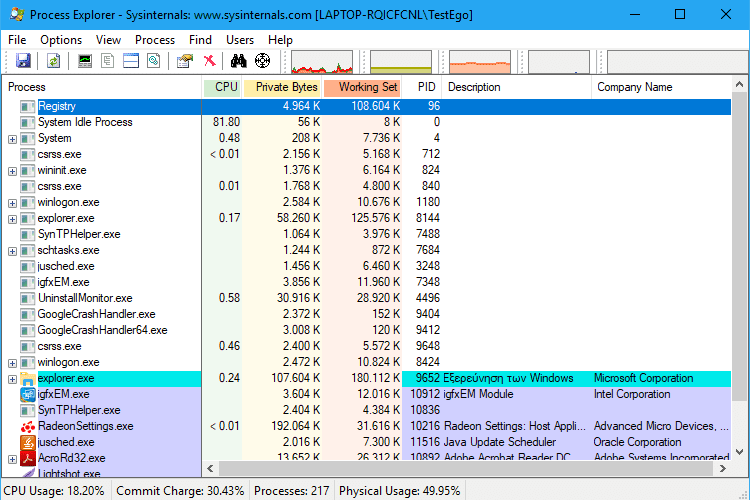750x500 pixels.
Task: Toggle the Show Process Tree toolbar icon
Action: (x=108, y=61)
